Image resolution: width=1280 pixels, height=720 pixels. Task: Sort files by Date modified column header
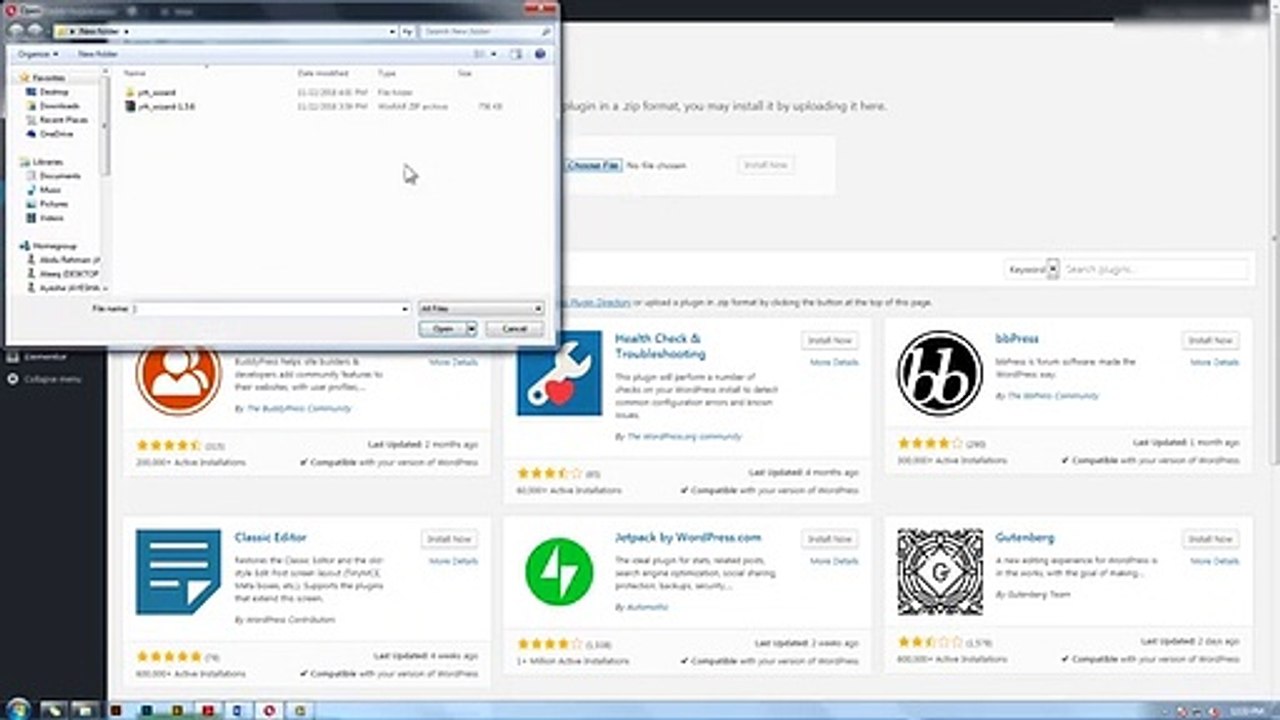323,74
